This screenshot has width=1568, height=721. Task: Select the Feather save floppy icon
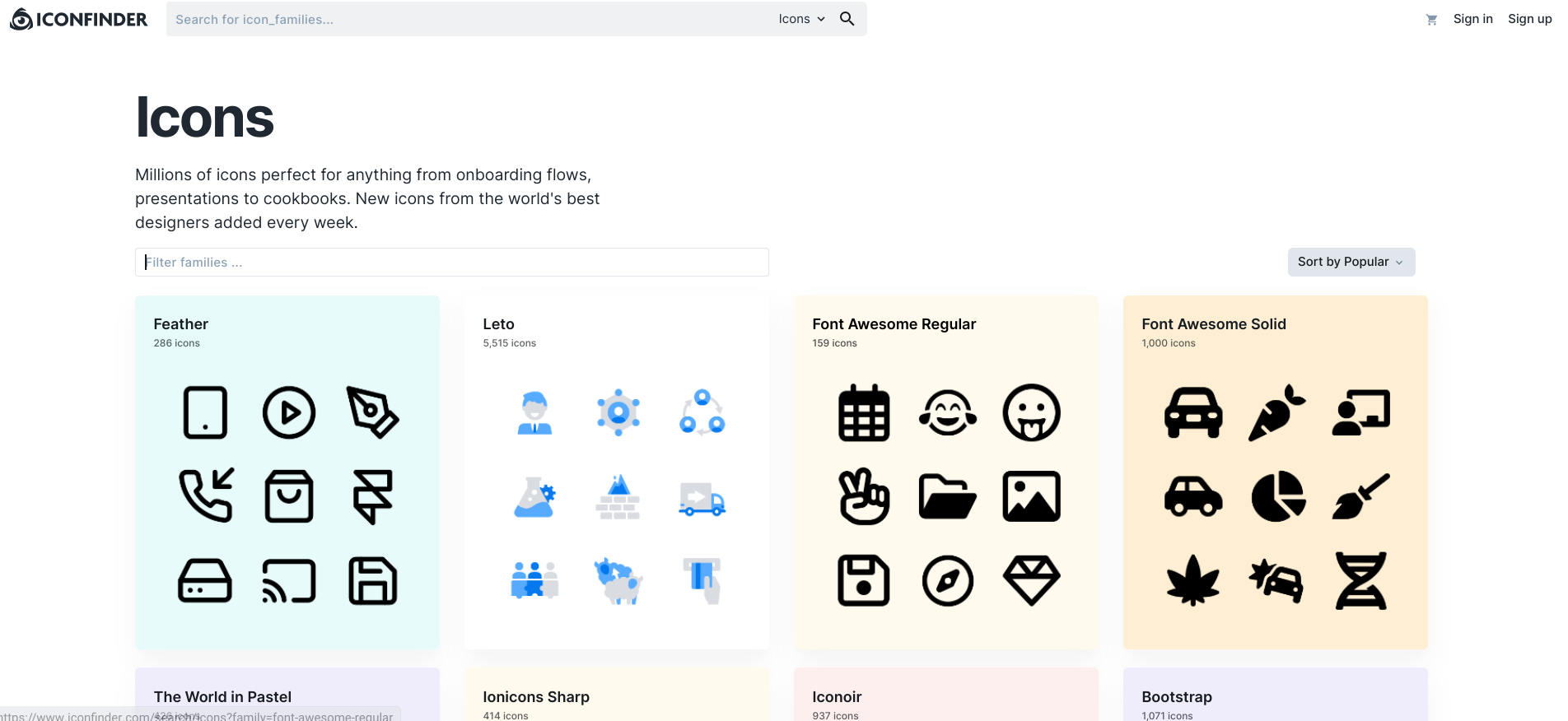click(373, 581)
